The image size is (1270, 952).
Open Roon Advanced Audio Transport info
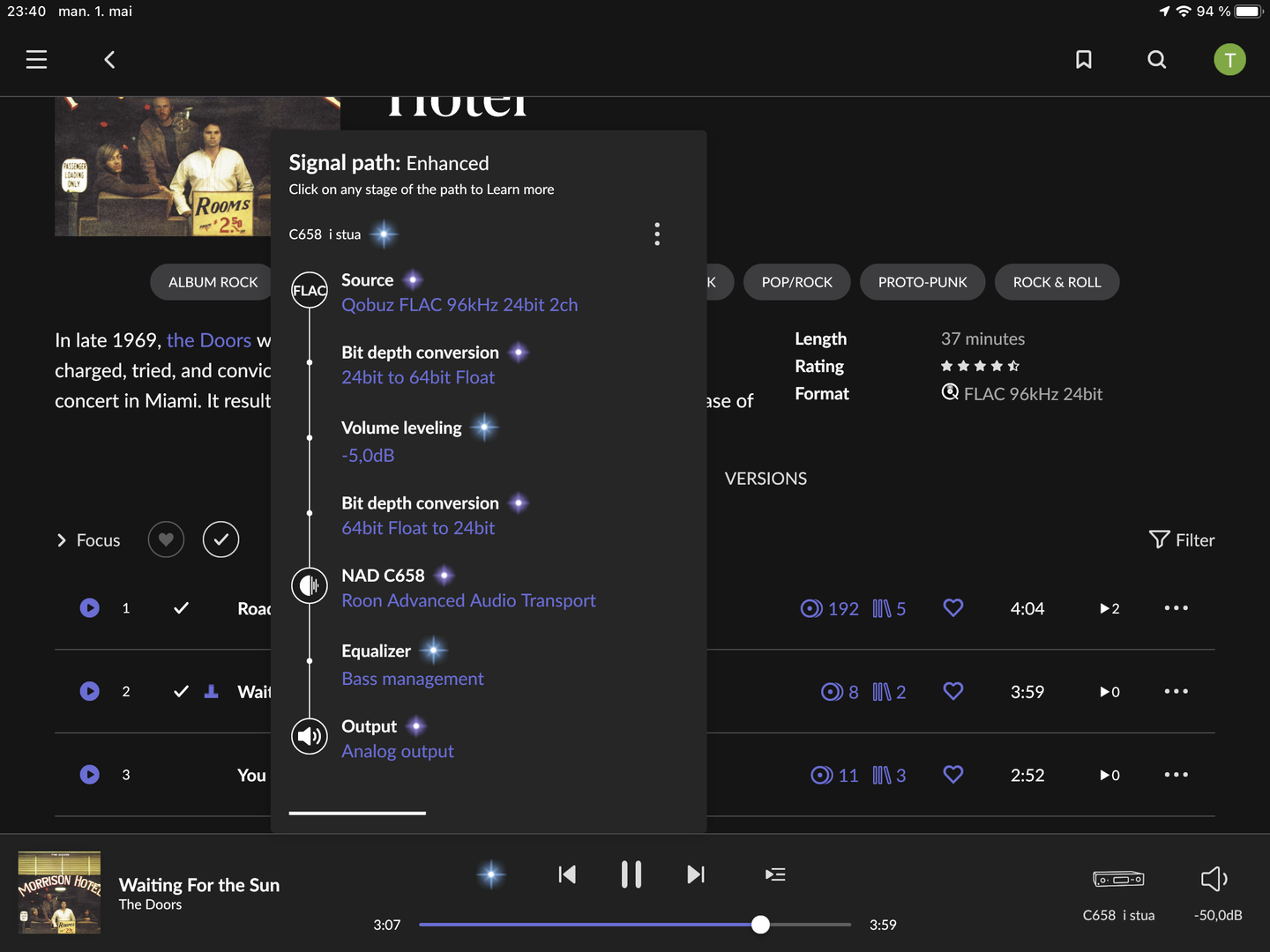point(468,600)
